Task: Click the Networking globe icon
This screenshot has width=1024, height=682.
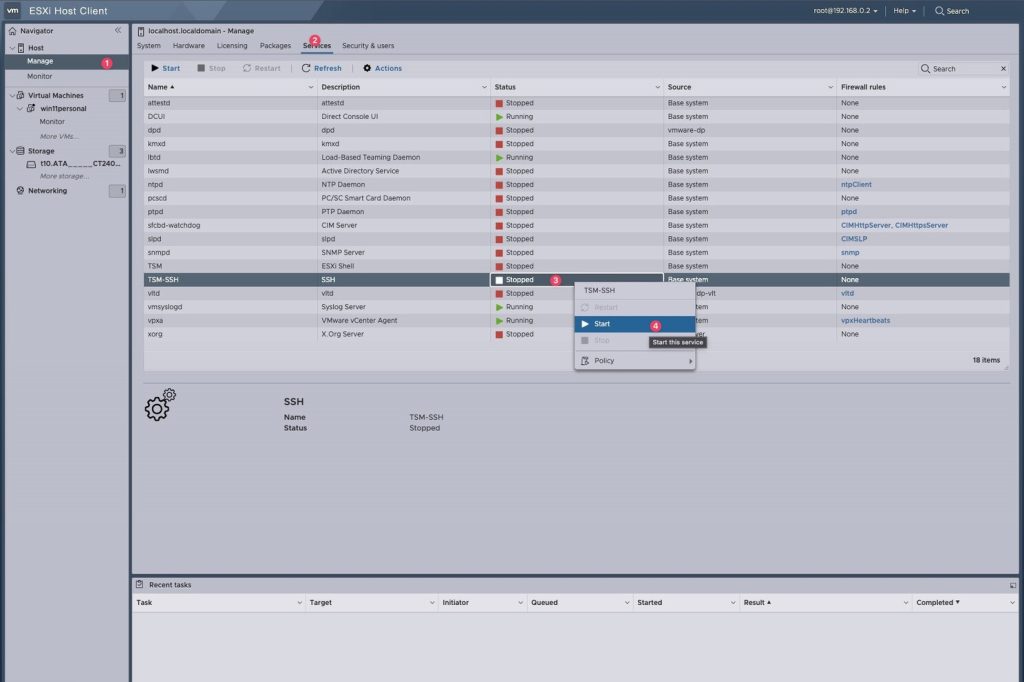Action: click(x=20, y=191)
